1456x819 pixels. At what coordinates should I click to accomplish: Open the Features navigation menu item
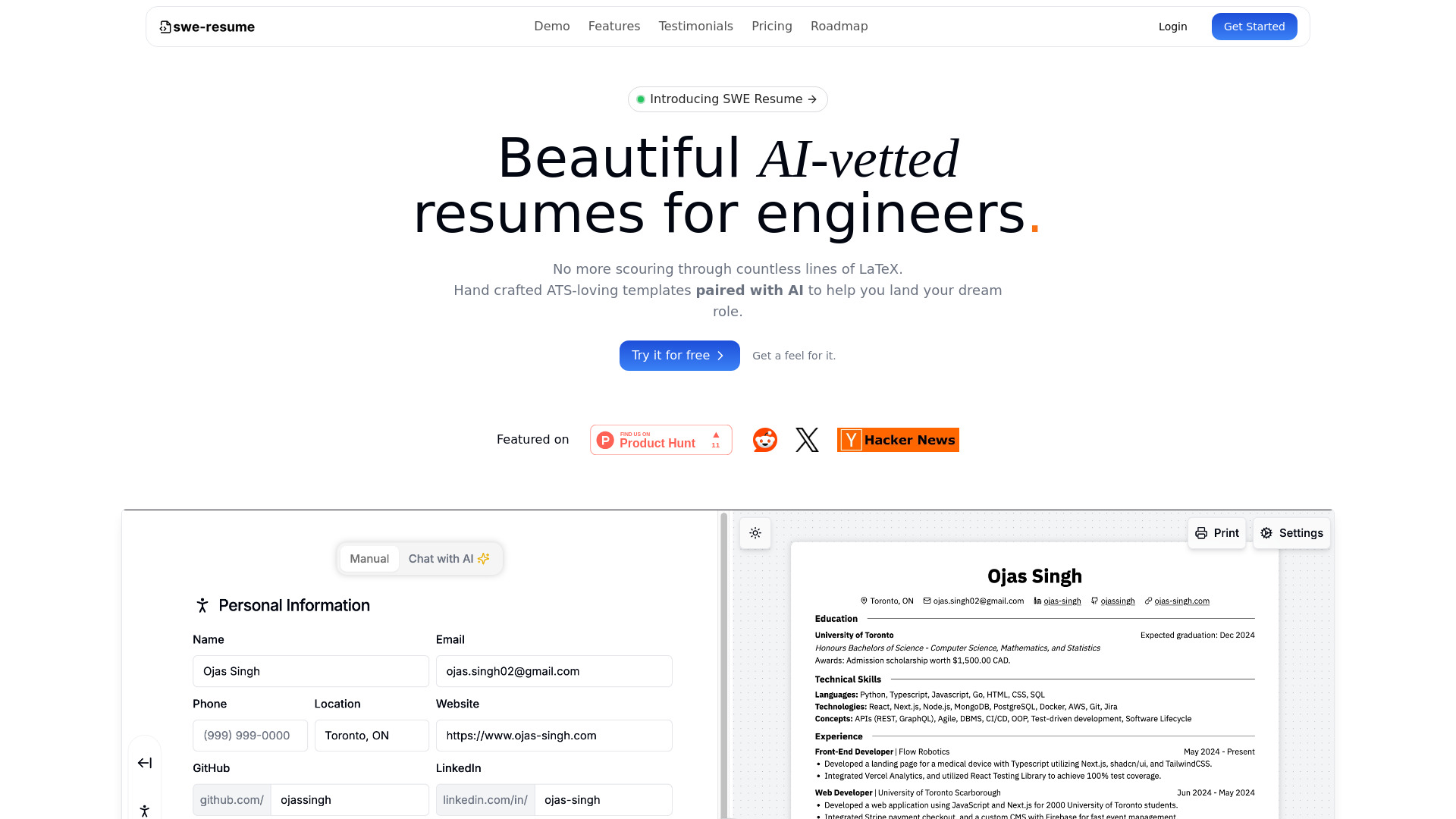pyautogui.click(x=614, y=26)
